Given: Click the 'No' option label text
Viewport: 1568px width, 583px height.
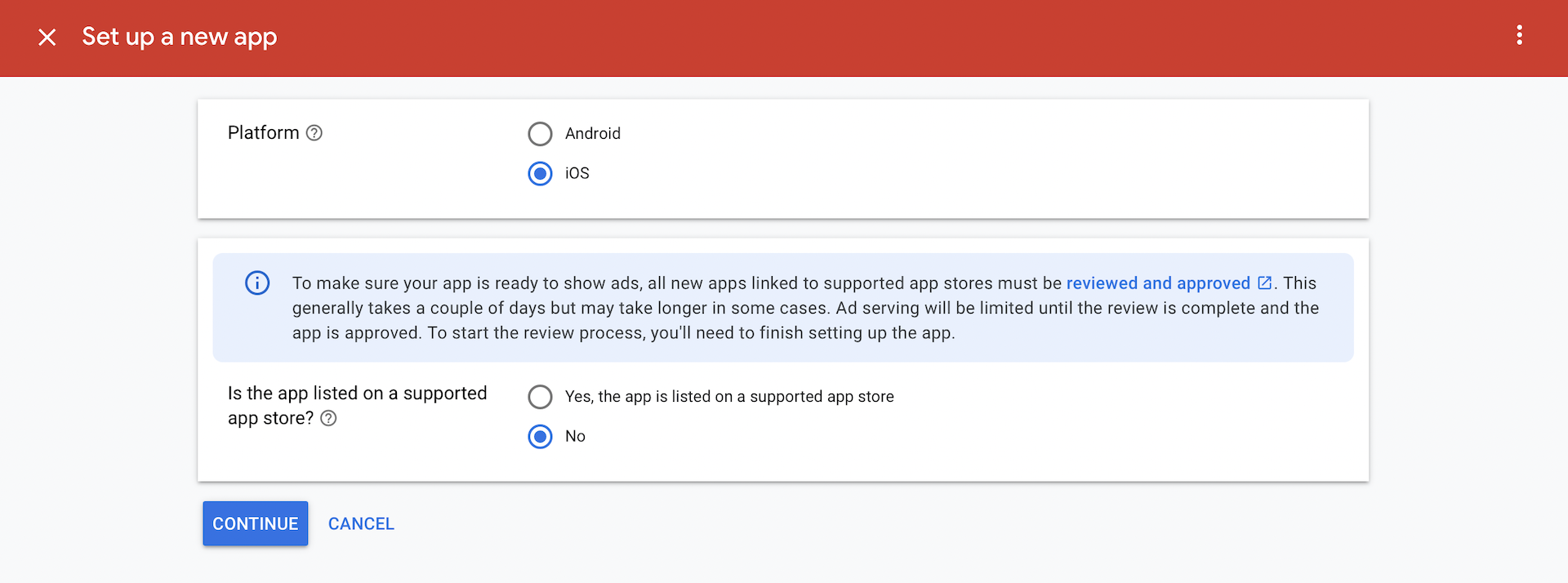Looking at the screenshot, I should (x=575, y=437).
